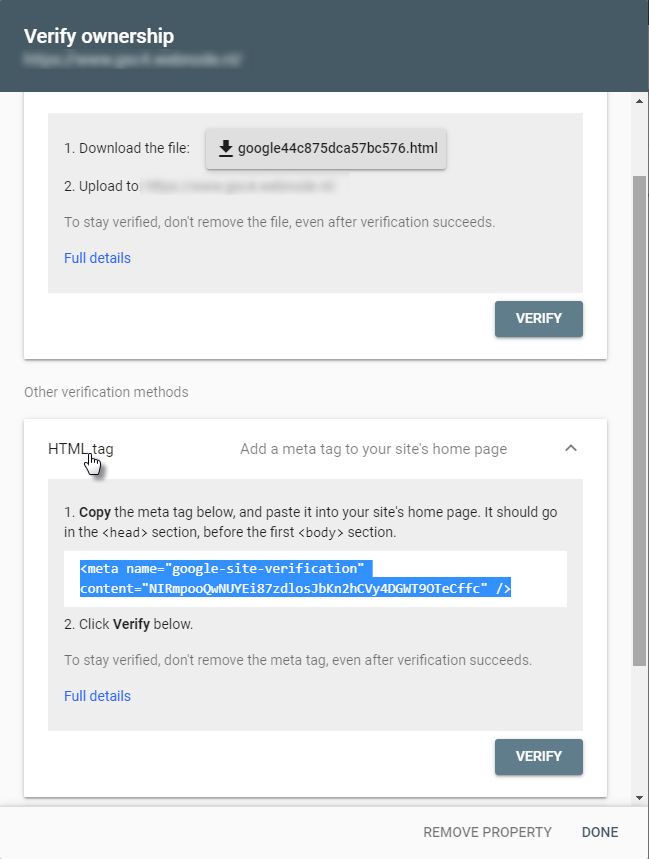The width and height of the screenshot is (649, 859).
Task: Click the blurred site URL under Verify ownership
Action: pyautogui.click(x=133, y=61)
